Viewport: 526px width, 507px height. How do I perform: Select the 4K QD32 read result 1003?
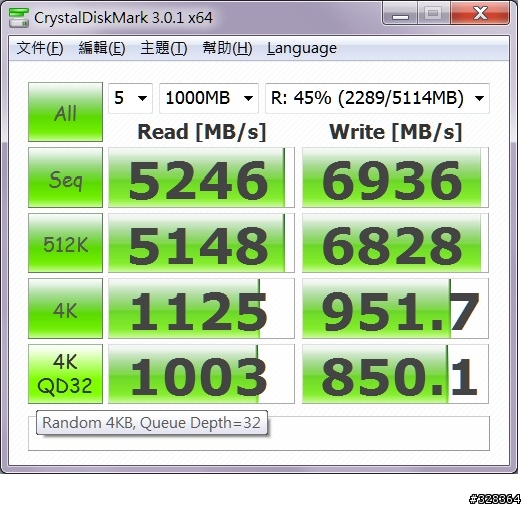201,374
